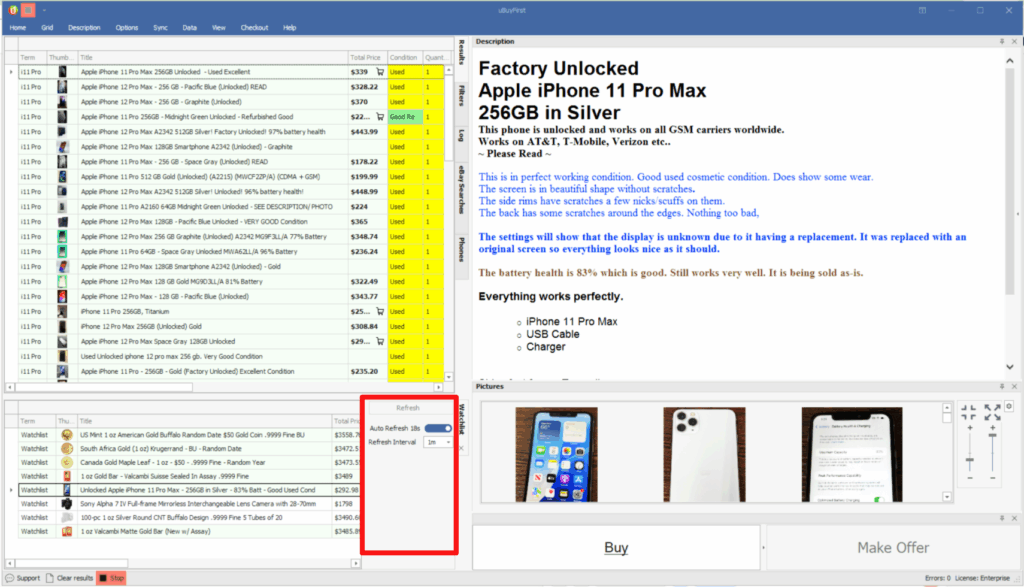Click the expand-outward arrows icon in Pictures
1024x587 pixels.
[x=993, y=412]
